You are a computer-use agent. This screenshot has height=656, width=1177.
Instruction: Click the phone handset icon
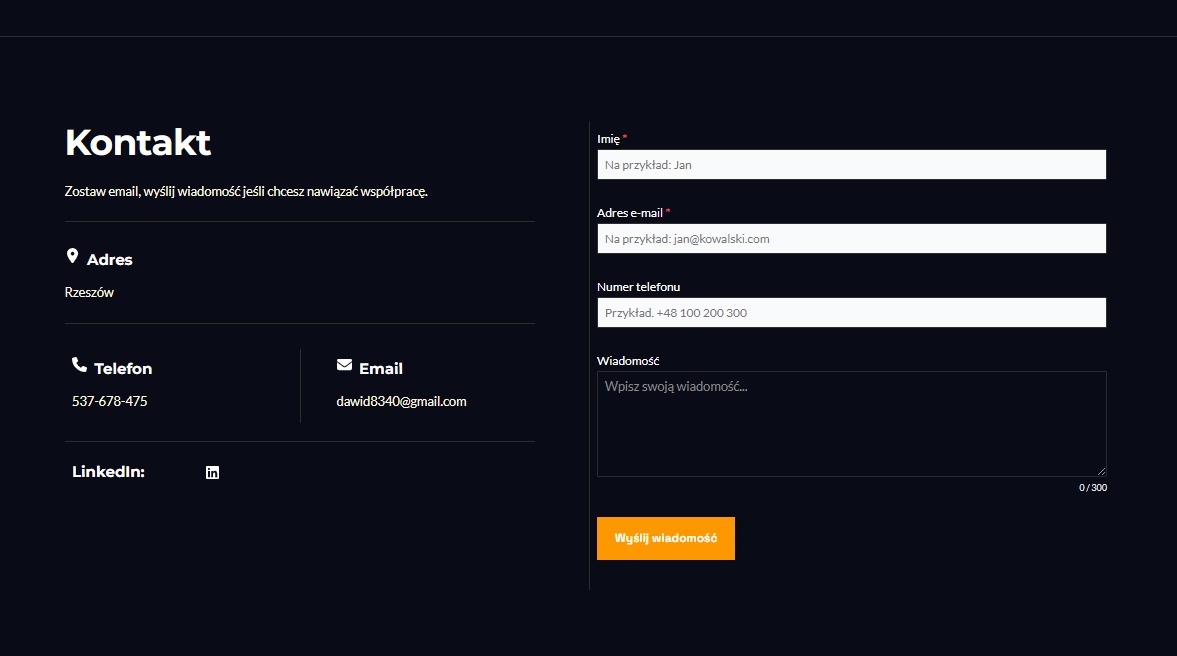coord(79,365)
